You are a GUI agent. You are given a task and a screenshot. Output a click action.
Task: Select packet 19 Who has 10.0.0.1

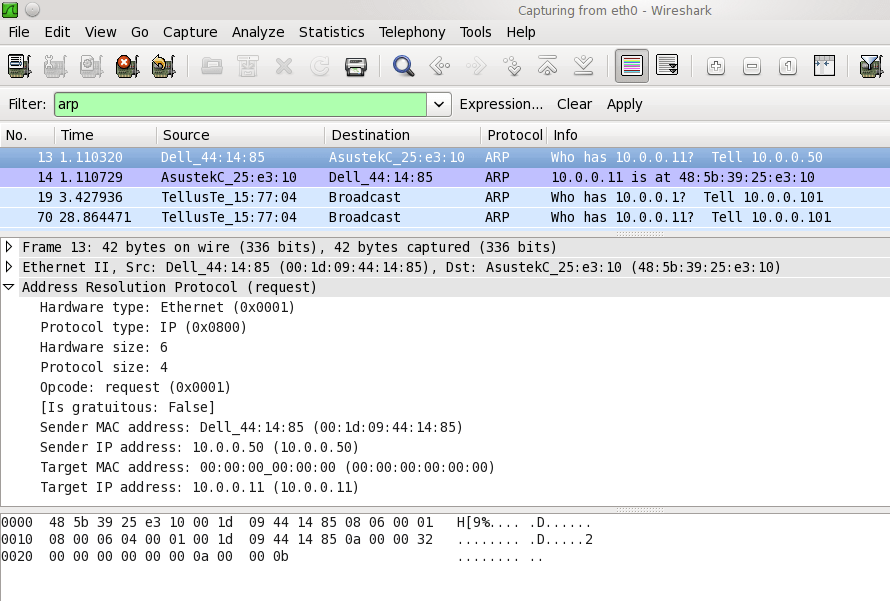(445, 197)
